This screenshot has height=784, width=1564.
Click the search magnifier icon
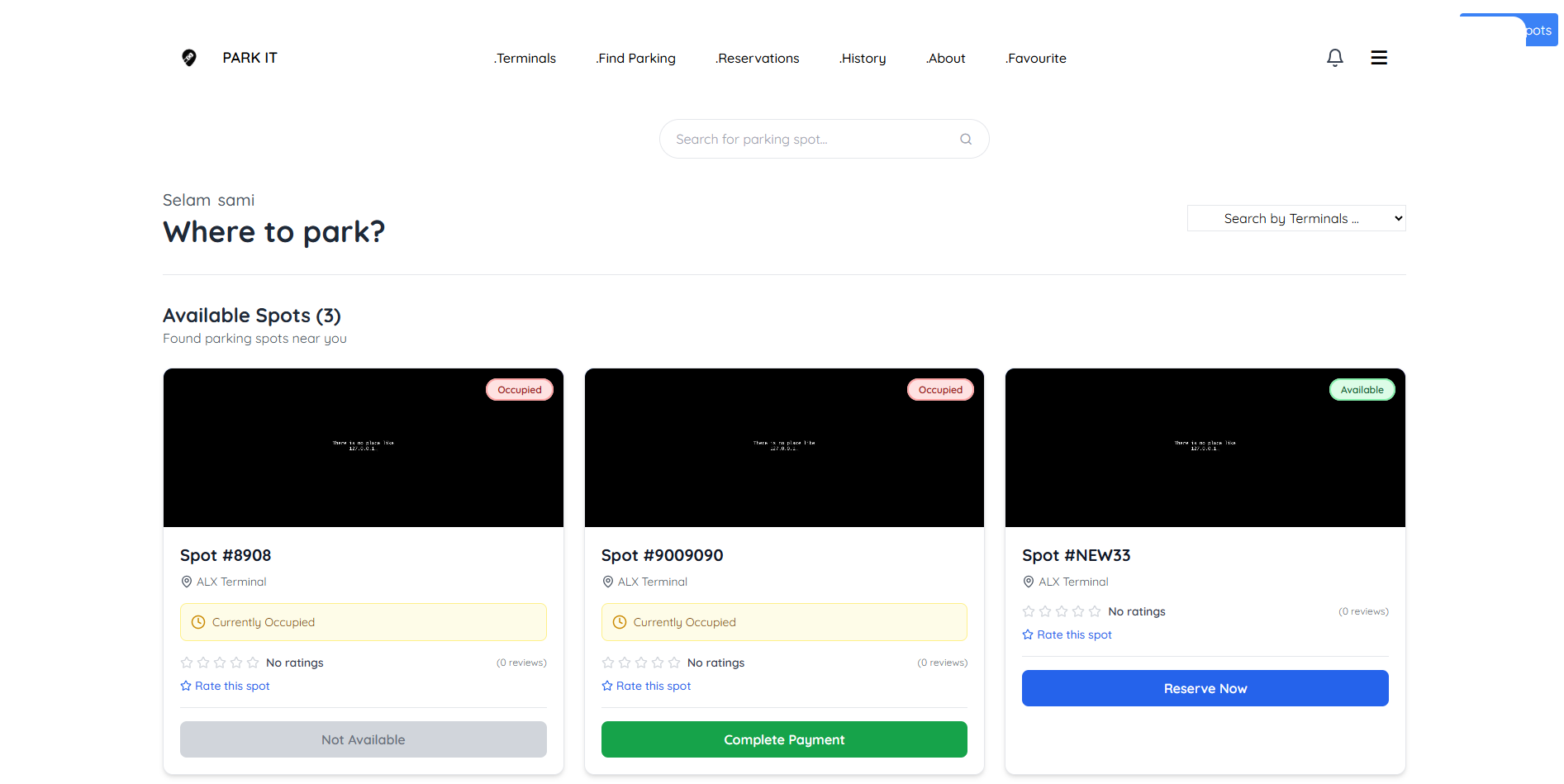pos(966,139)
